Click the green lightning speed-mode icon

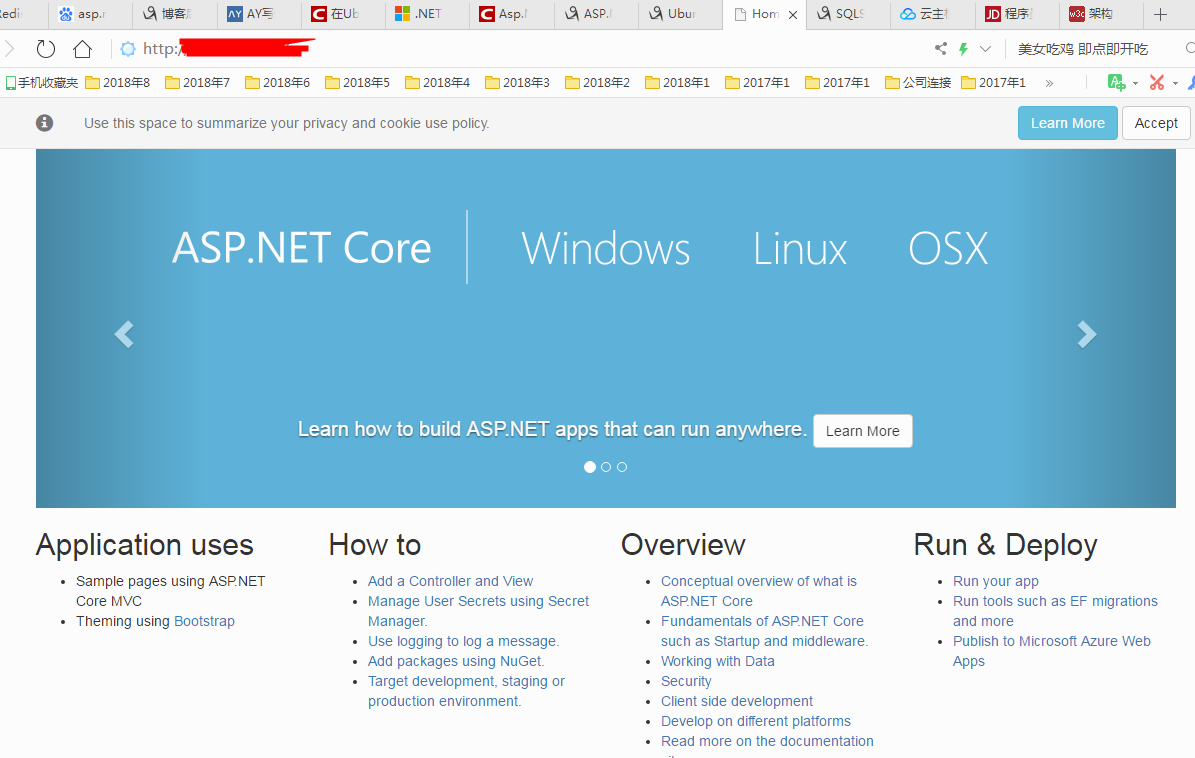963,49
